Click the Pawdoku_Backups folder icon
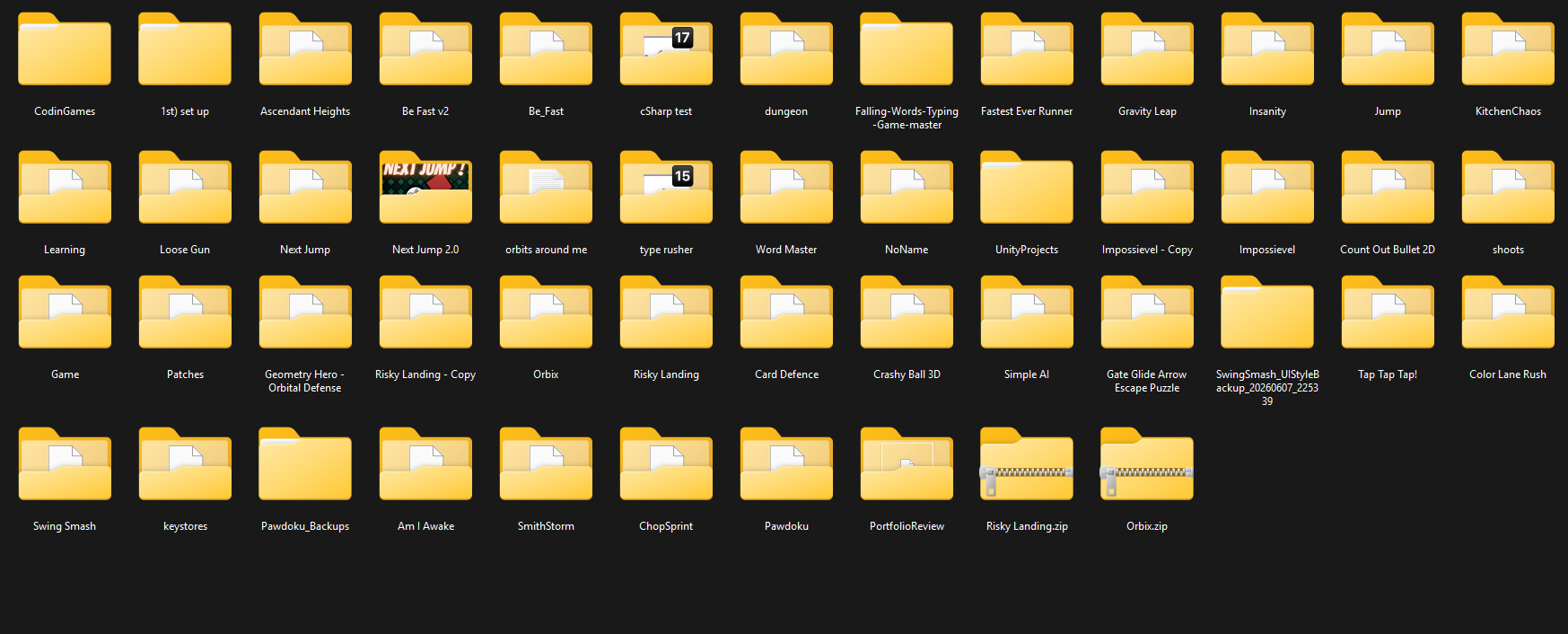 (x=305, y=464)
